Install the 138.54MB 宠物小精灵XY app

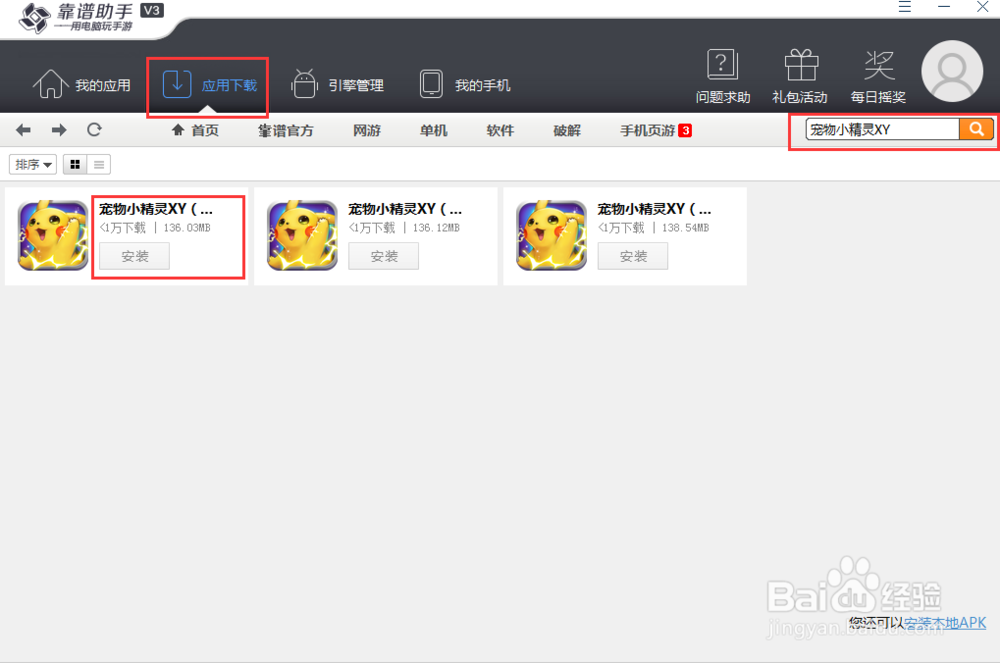pos(633,256)
